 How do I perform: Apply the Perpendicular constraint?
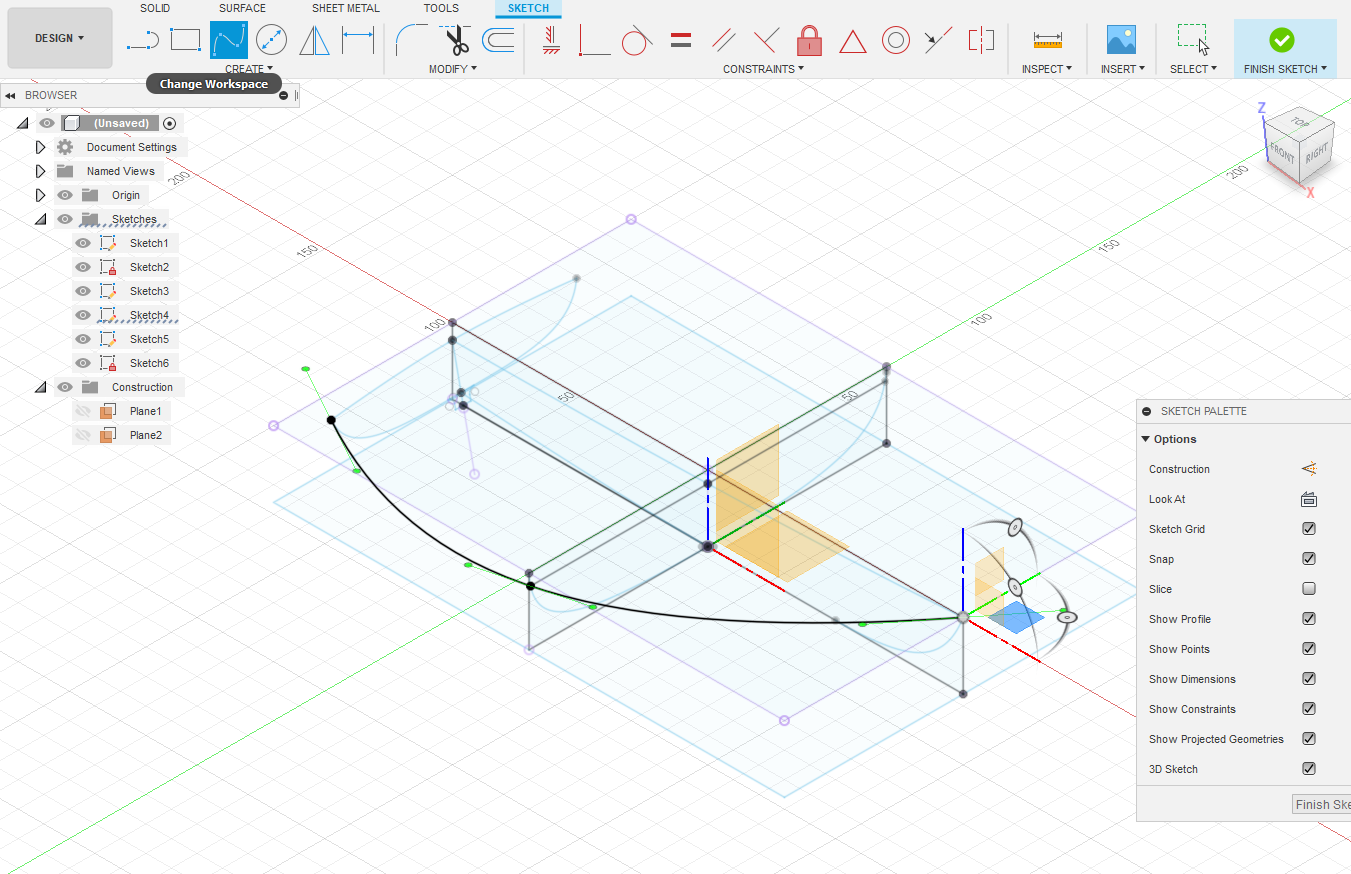[766, 40]
